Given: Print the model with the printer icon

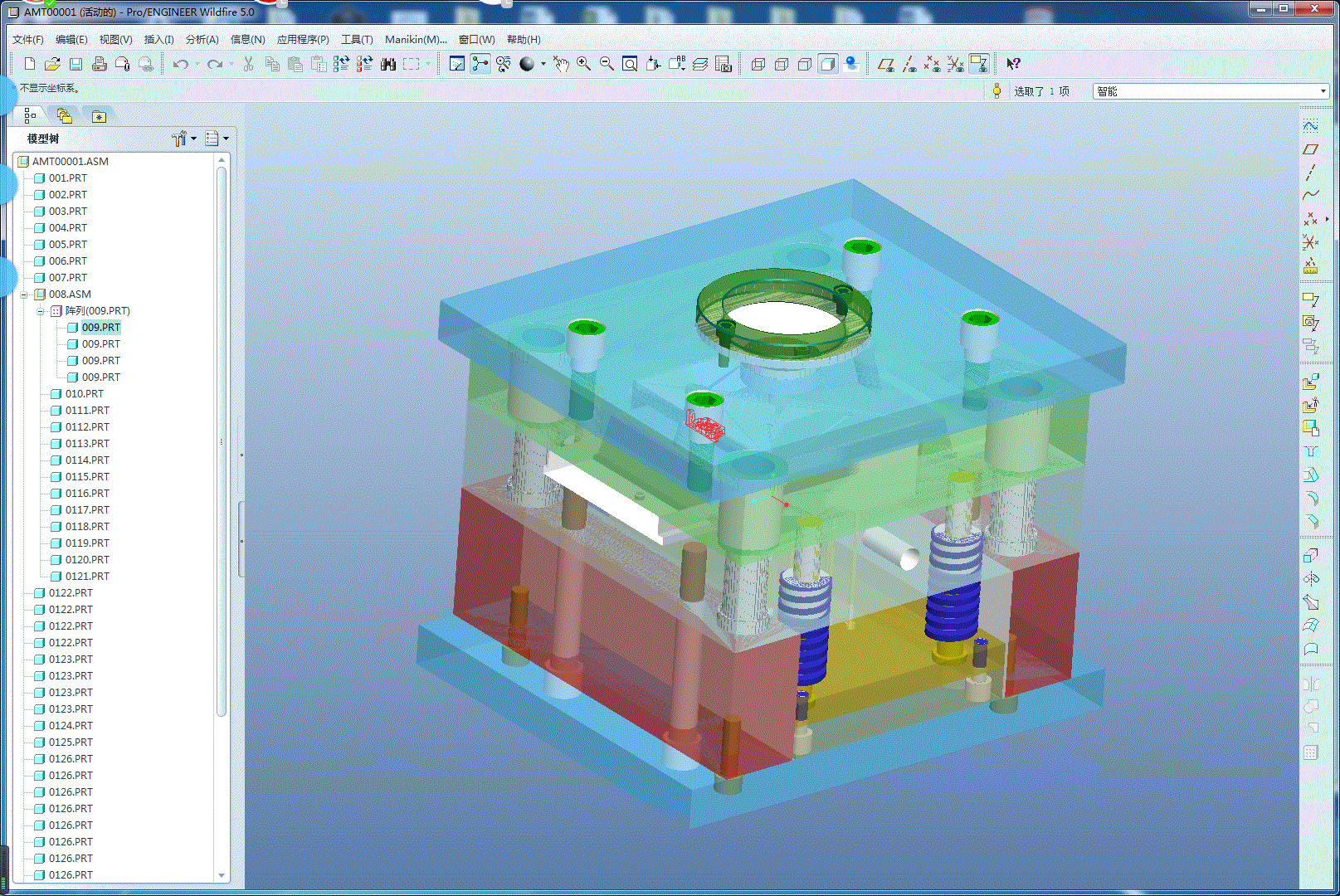Looking at the screenshot, I should point(99,64).
